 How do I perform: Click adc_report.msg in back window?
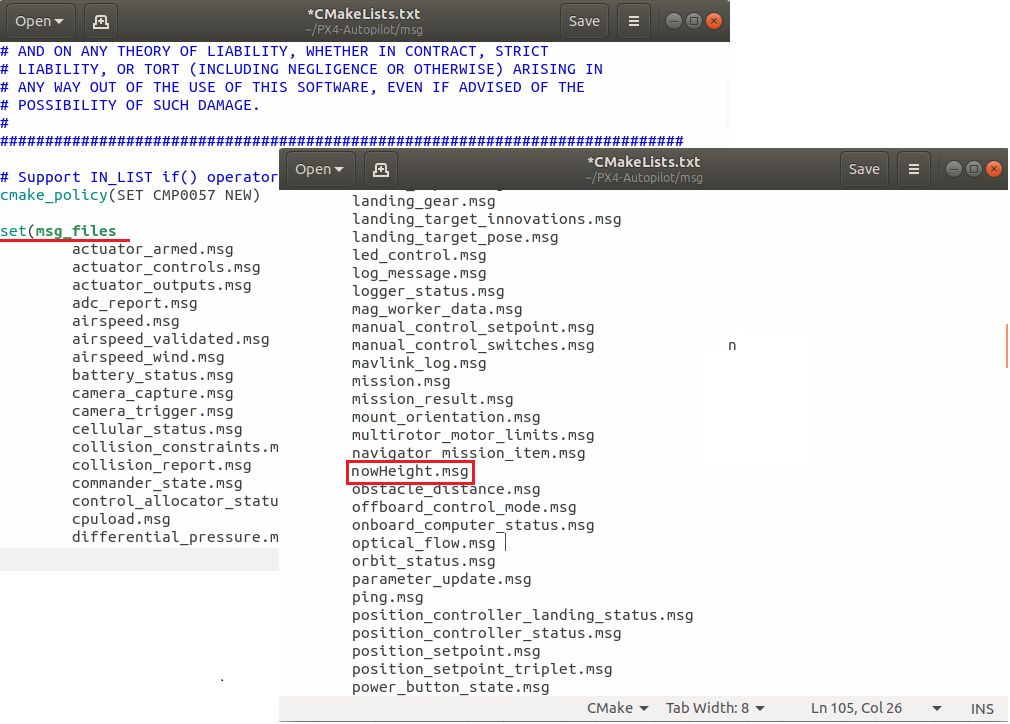[x=135, y=303]
